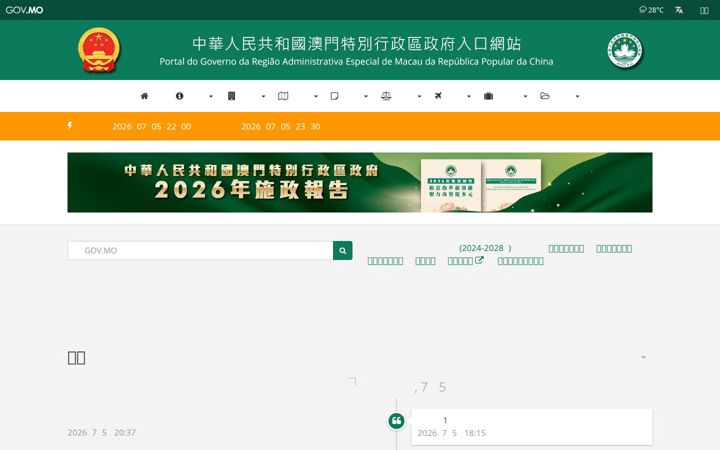The width and height of the screenshot is (720, 450).
Task: Expand dropdown arrow after map icon
Action: point(315,96)
